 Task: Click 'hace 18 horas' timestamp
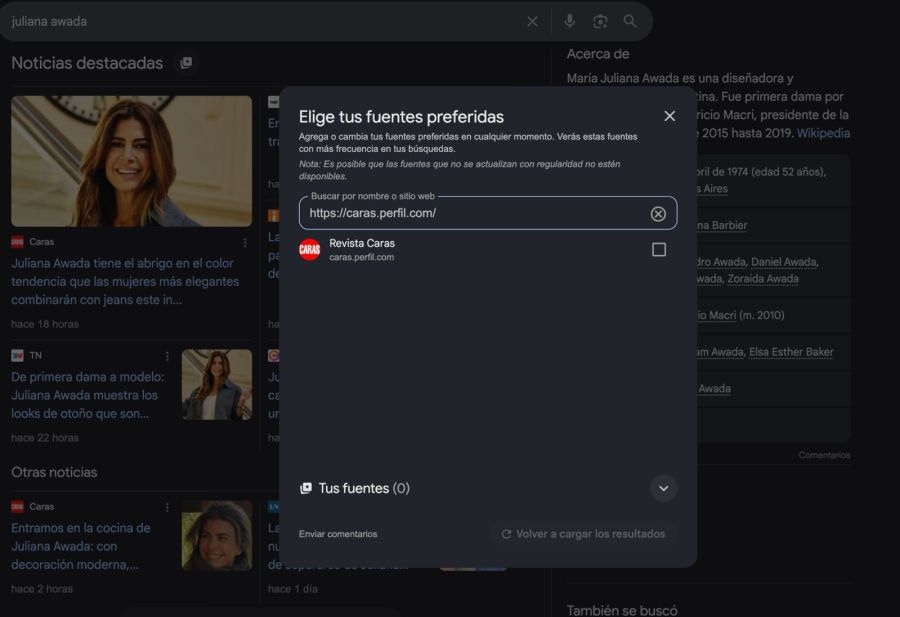click(45, 324)
